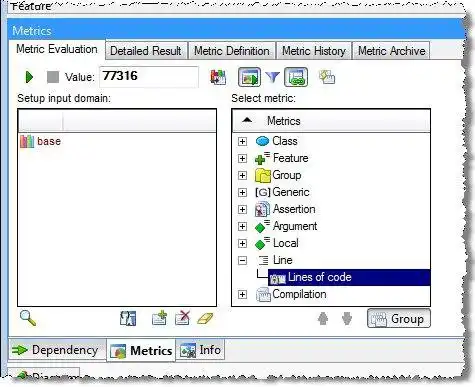Select the Argument tree item
Image resolution: width=475 pixels, height=387 pixels.
pos(295,226)
